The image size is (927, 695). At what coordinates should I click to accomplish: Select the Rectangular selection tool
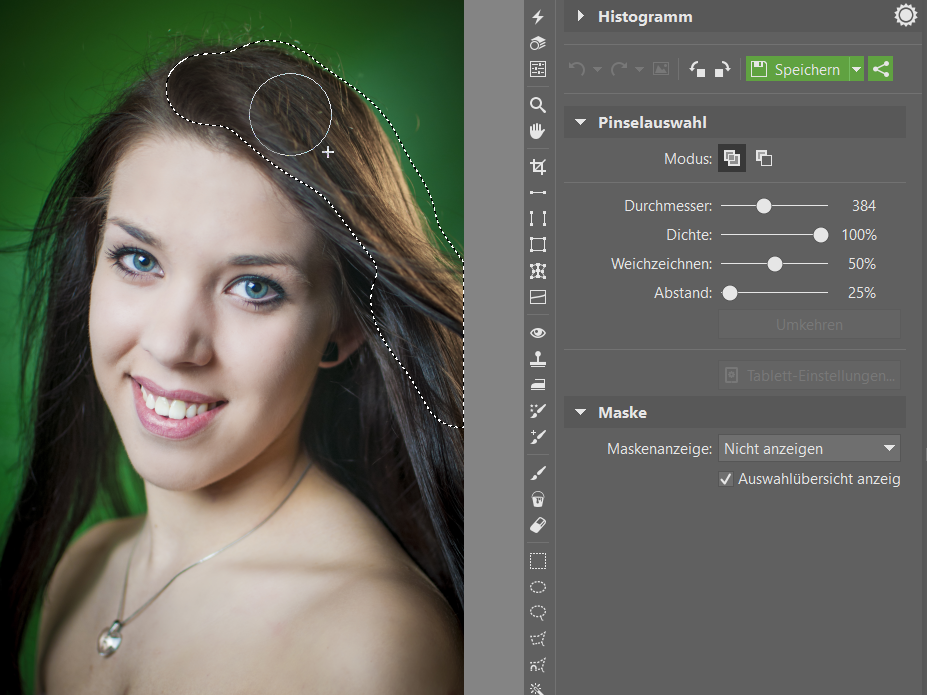click(x=537, y=560)
